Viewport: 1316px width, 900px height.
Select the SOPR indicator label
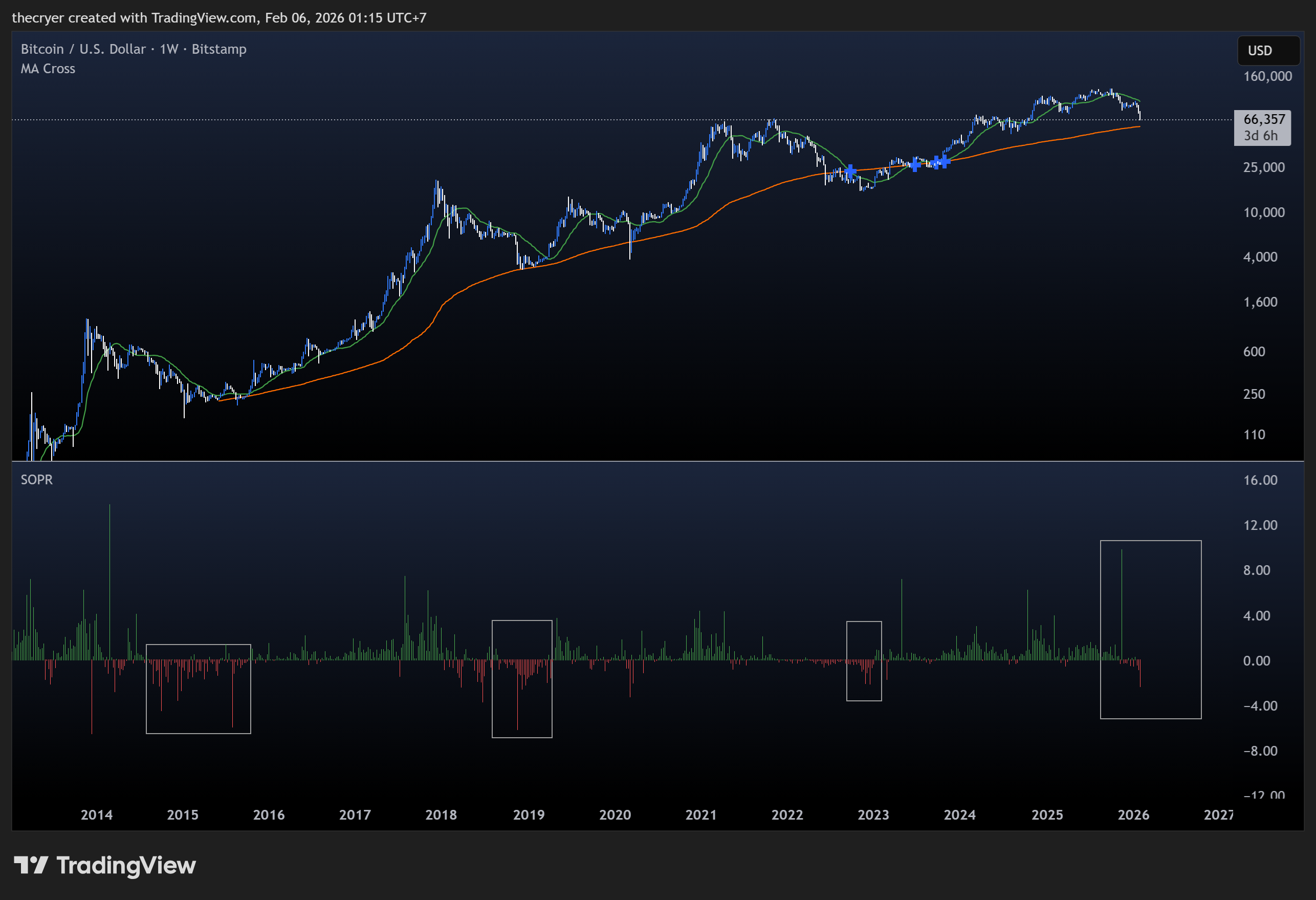37,480
